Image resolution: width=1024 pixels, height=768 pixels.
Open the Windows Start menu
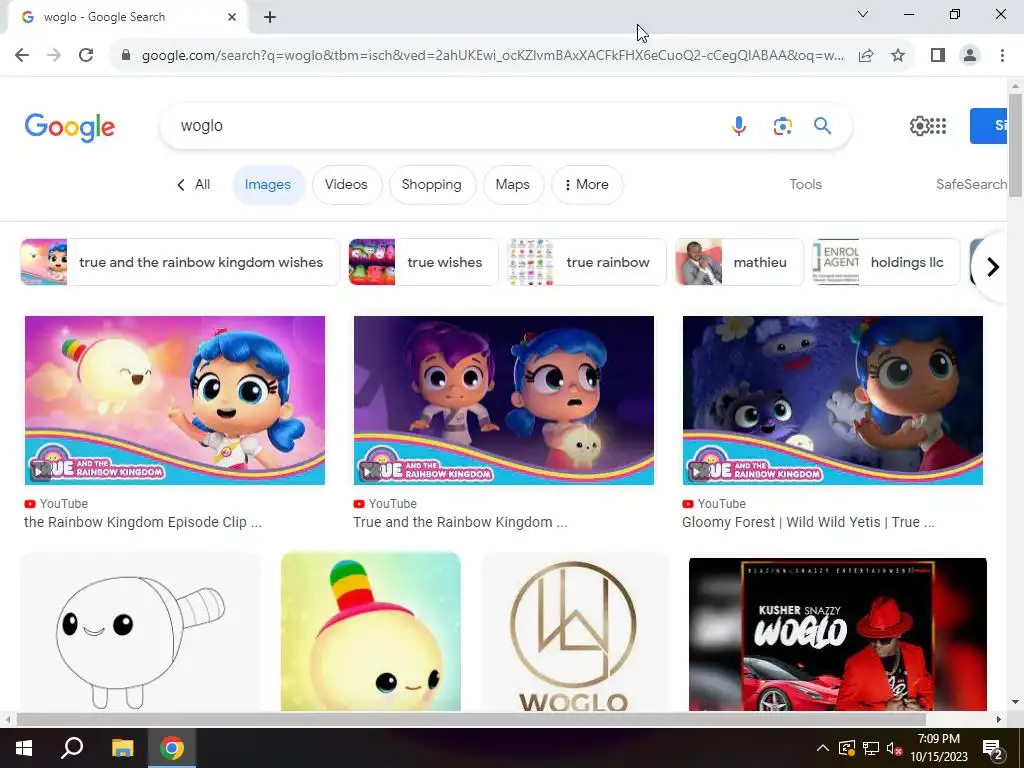(x=24, y=748)
